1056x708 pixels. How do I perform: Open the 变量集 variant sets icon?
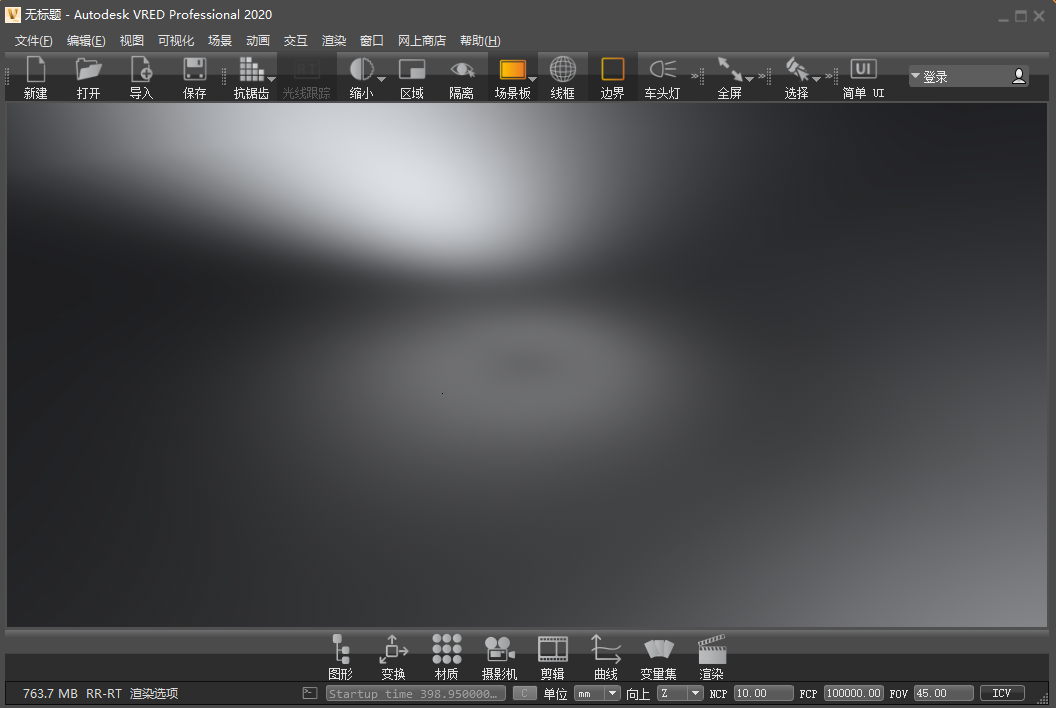pos(659,649)
